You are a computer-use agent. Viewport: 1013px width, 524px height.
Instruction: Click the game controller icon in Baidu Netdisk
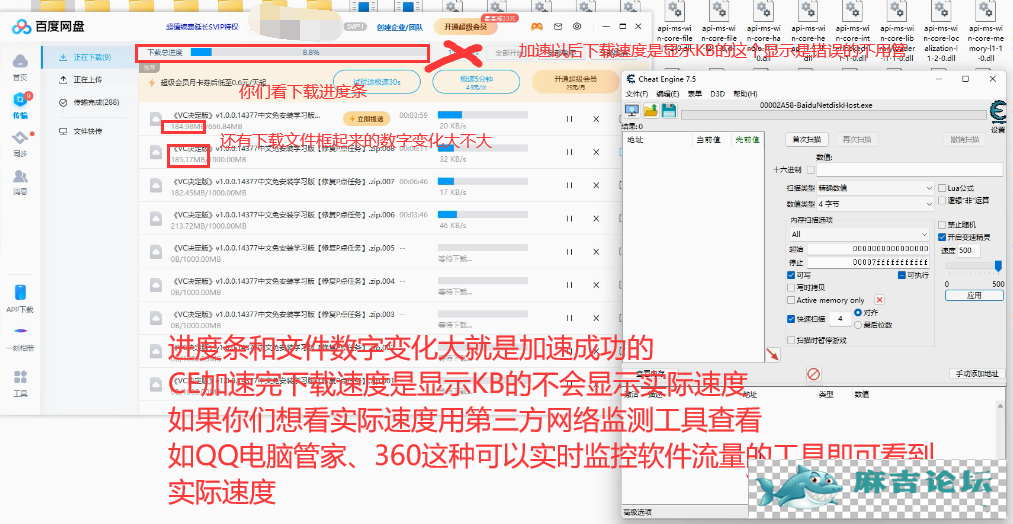click(536, 26)
